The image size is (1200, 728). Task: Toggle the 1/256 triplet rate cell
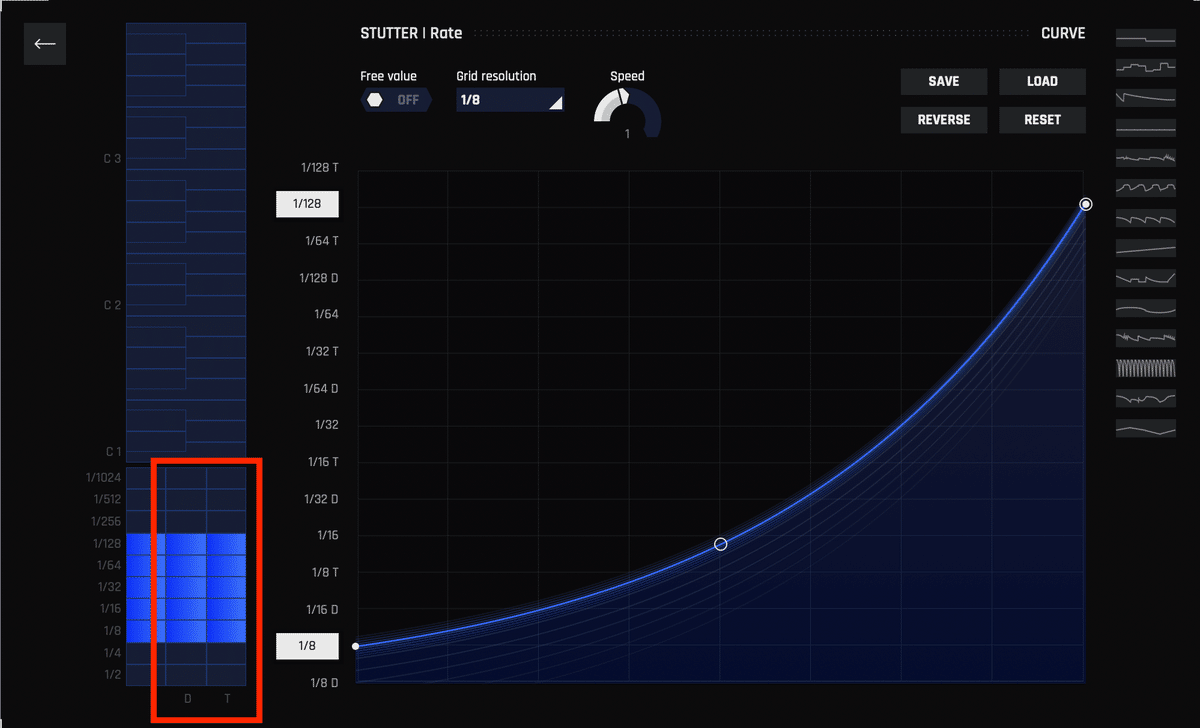[226, 522]
